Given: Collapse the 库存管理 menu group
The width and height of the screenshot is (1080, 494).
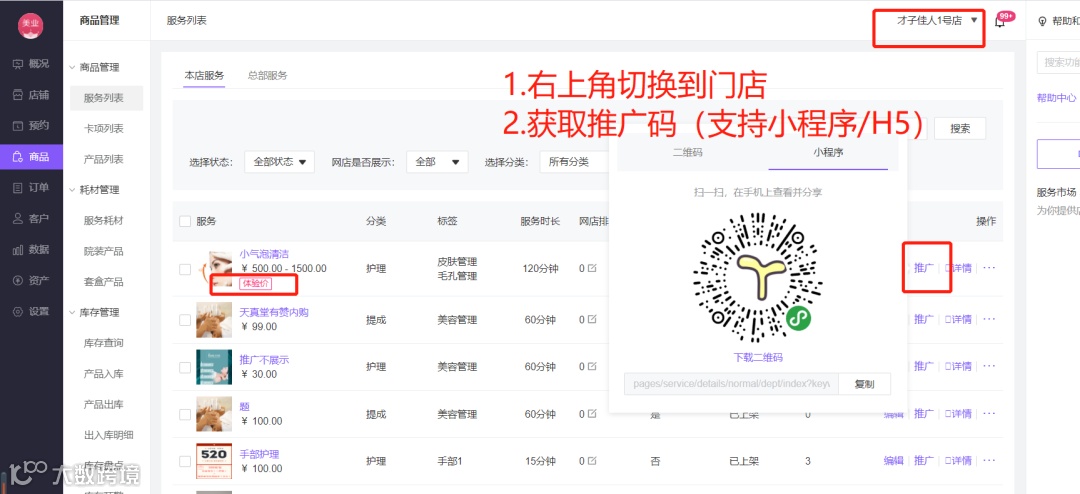Looking at the screenshot, I should (x=95, y=313).
